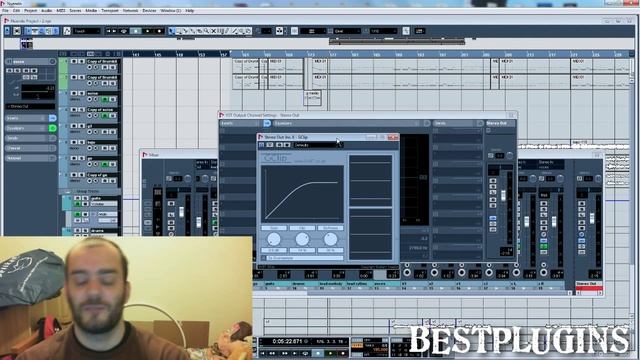Click the GClip Softness knob
The image size is (640, 360).
coord(330,239)
